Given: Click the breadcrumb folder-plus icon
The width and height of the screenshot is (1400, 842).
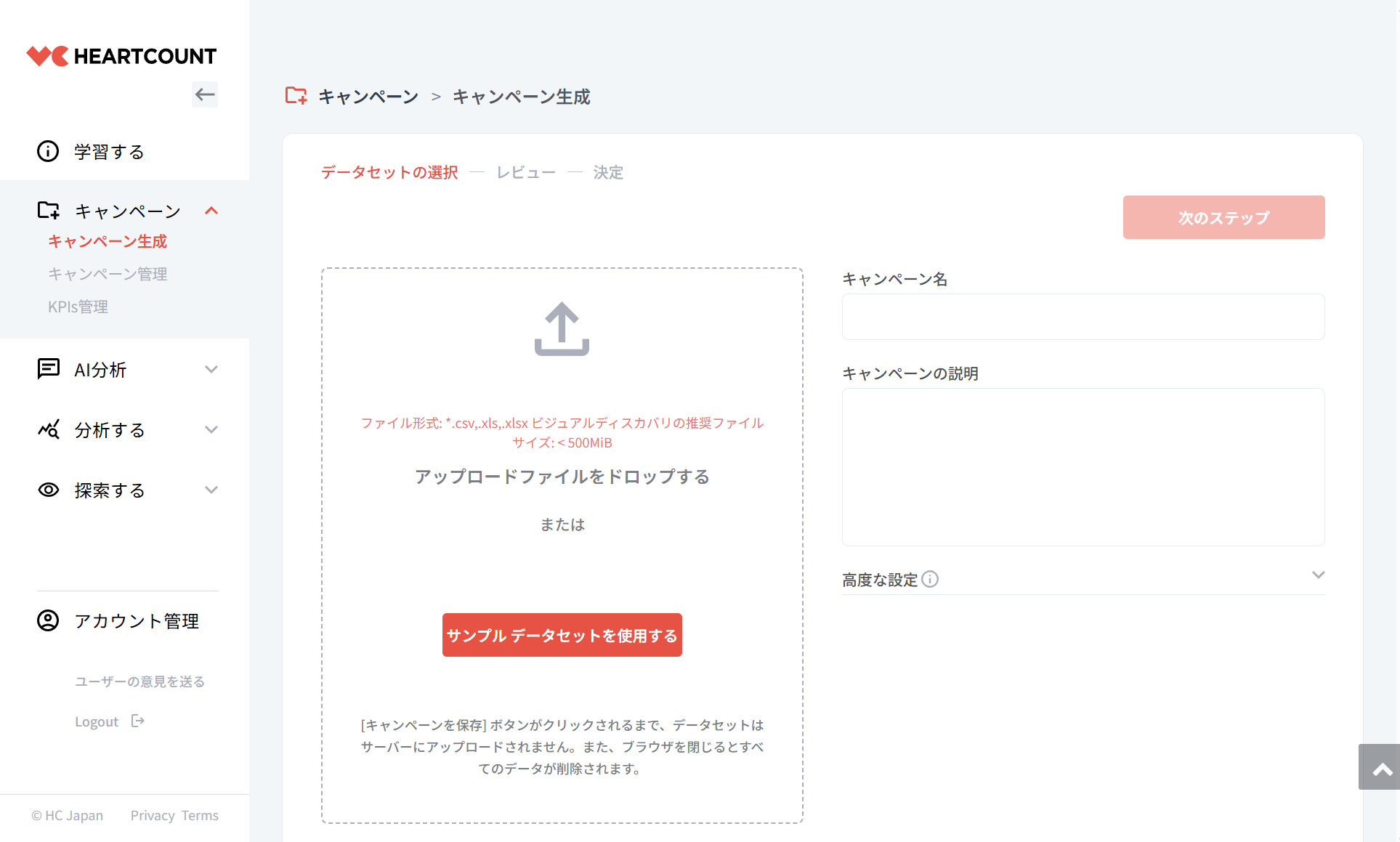Looking at the screenshot, I should tap(296, 96).
